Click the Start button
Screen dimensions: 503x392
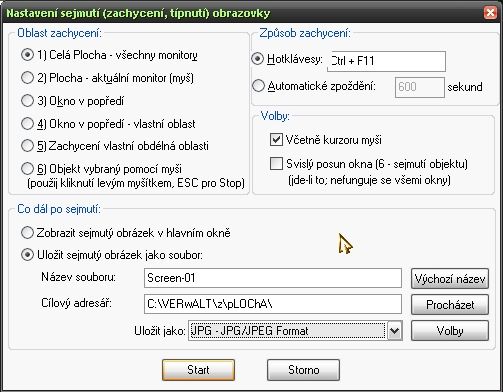[x=198, y=370]
